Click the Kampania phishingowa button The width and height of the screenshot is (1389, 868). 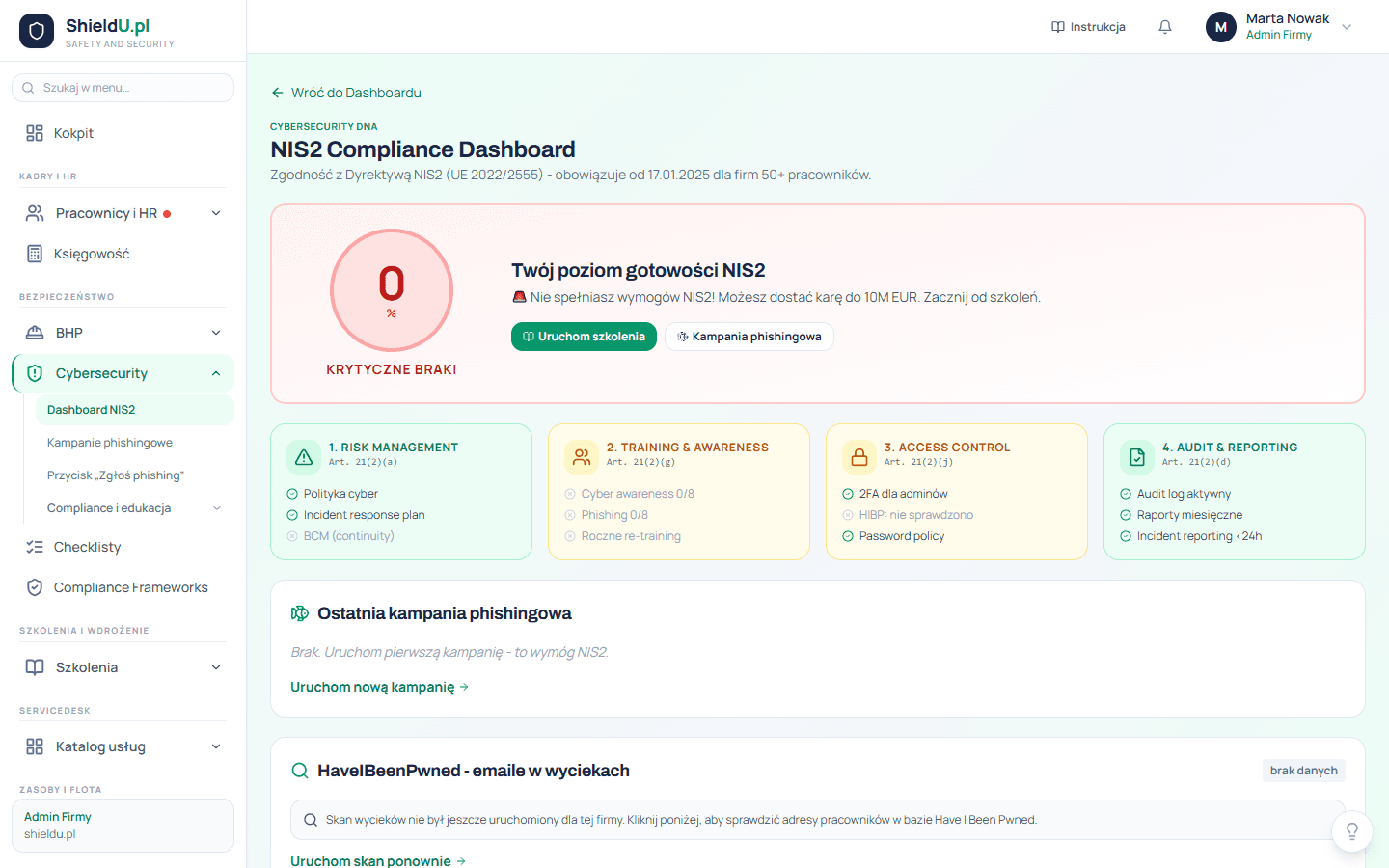pyautogui.click(x=749, y=337)
